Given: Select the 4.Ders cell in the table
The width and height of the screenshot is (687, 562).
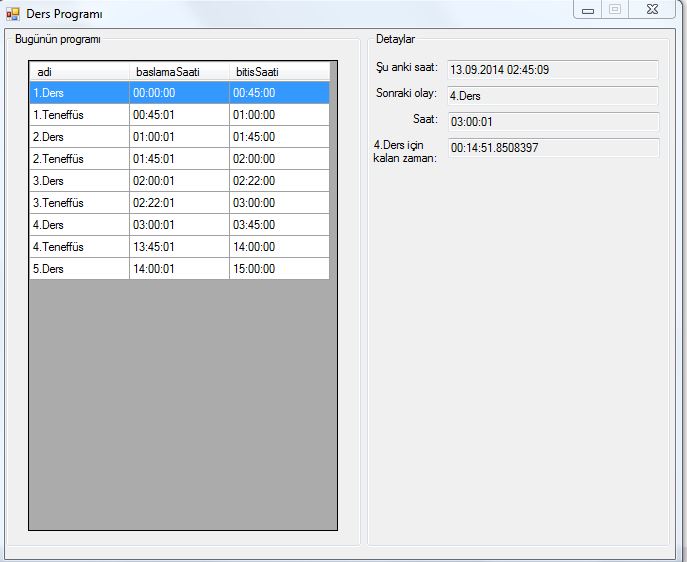Looking at the screenshot, I should (x=79, y=225).
